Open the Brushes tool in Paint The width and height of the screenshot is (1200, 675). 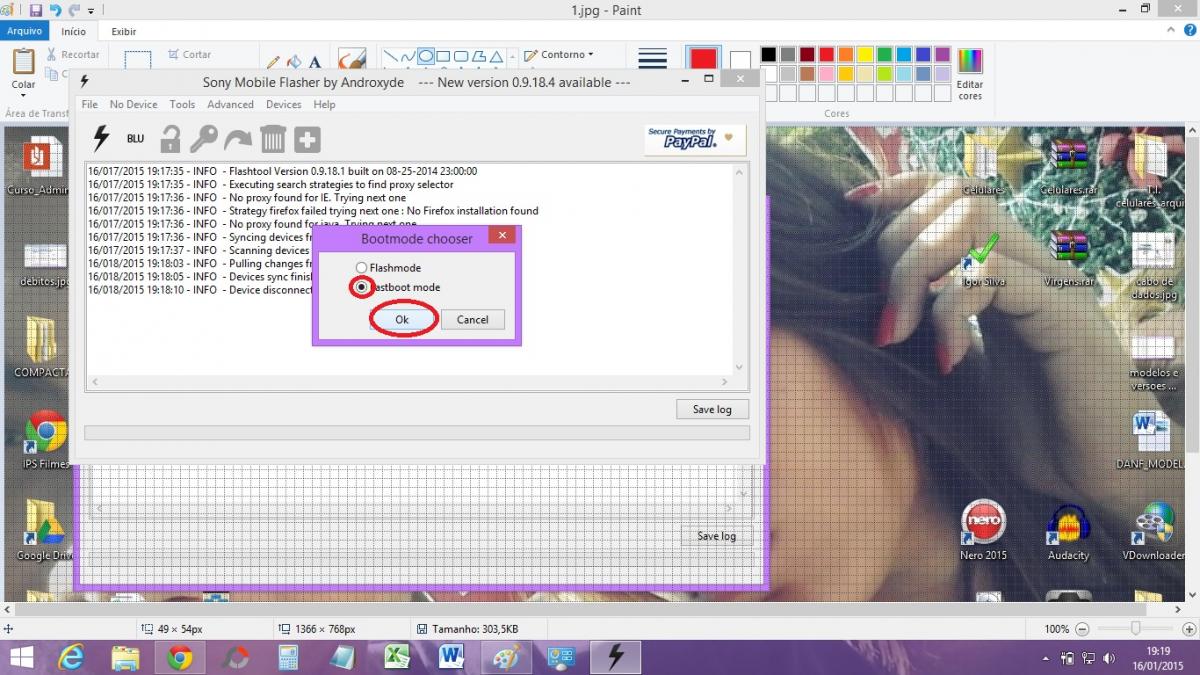[351, 59]
